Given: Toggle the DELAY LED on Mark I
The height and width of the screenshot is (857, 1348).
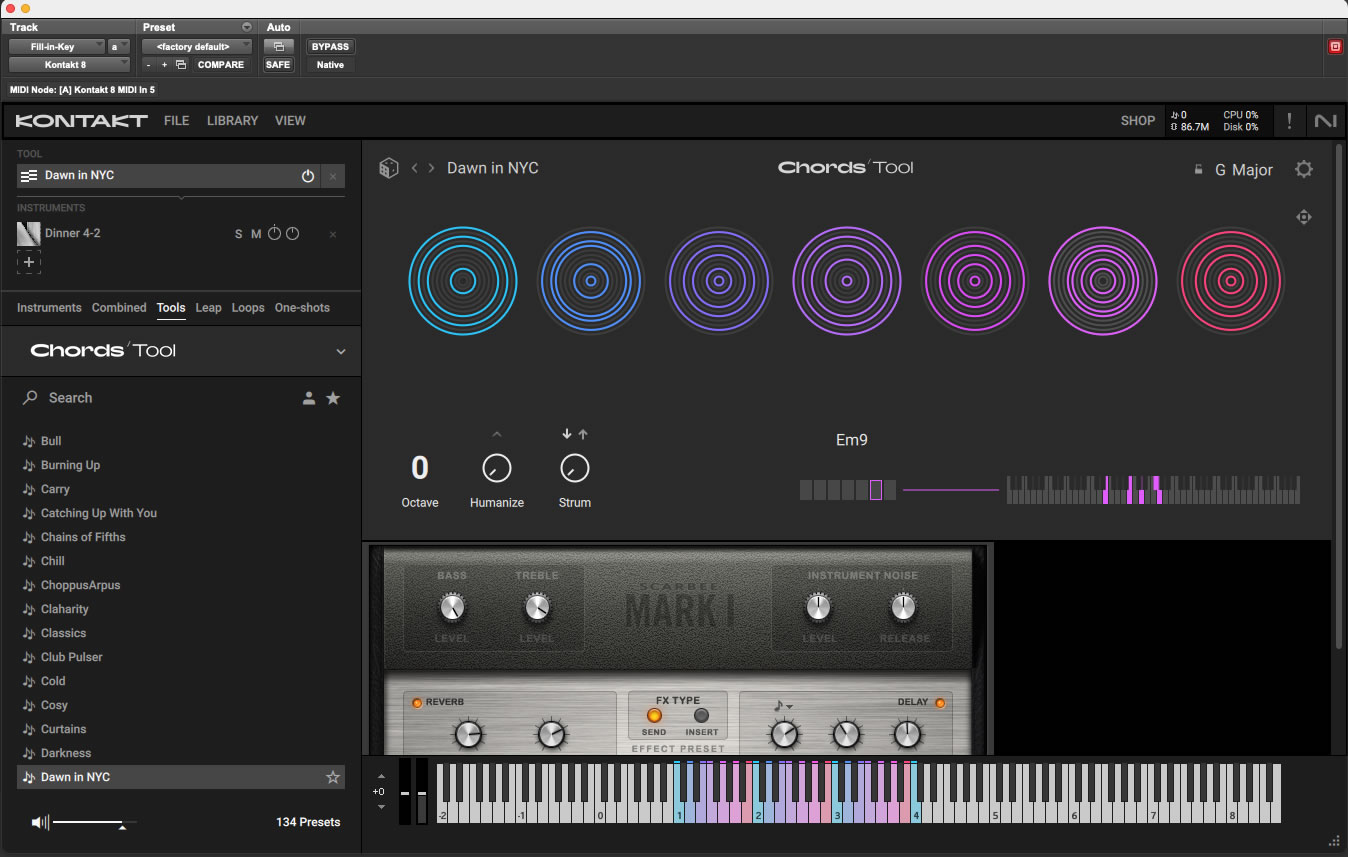Looking at the screenshot, I should [x=940, y=702].
